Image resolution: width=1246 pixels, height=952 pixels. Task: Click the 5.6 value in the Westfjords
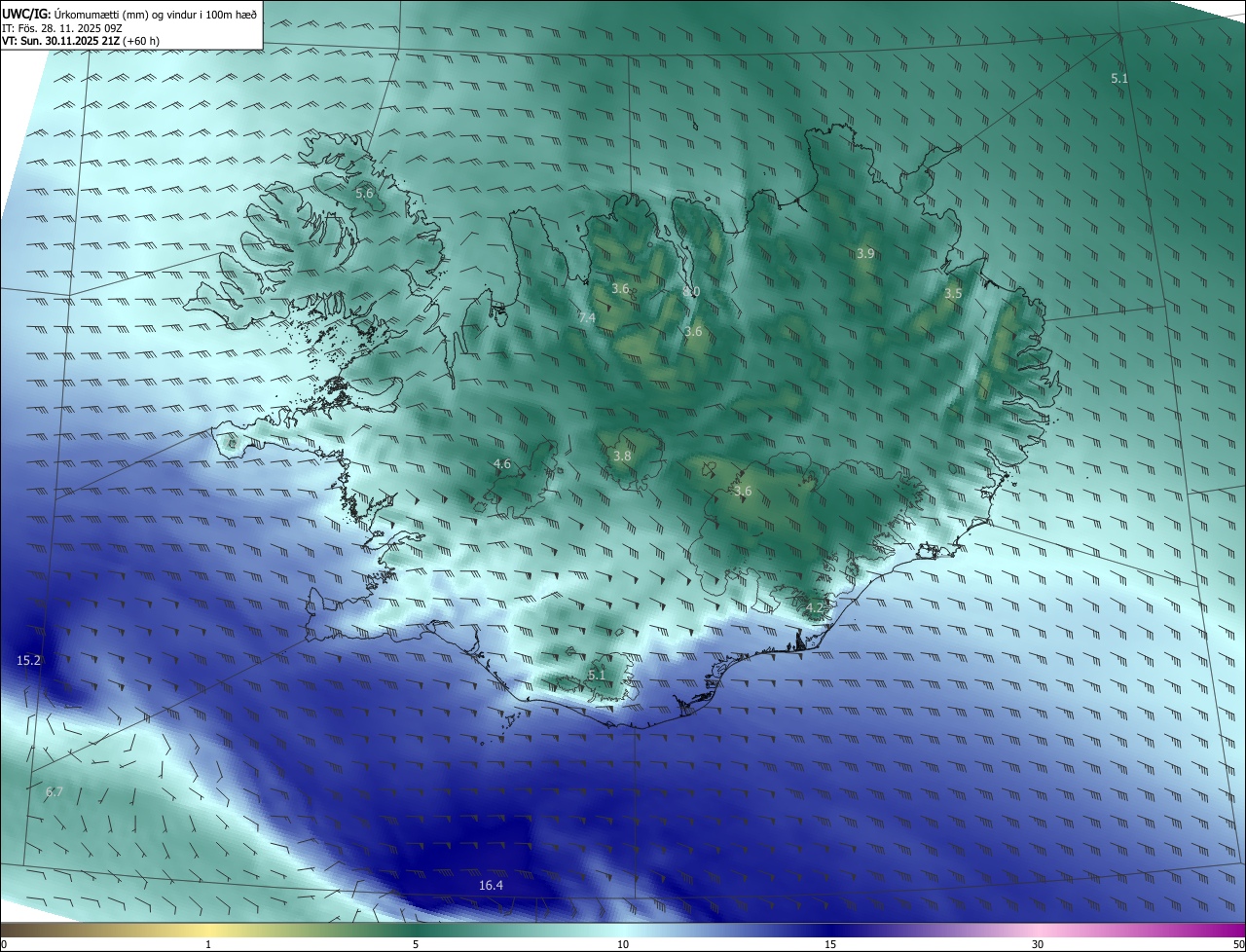pos(364,194)
